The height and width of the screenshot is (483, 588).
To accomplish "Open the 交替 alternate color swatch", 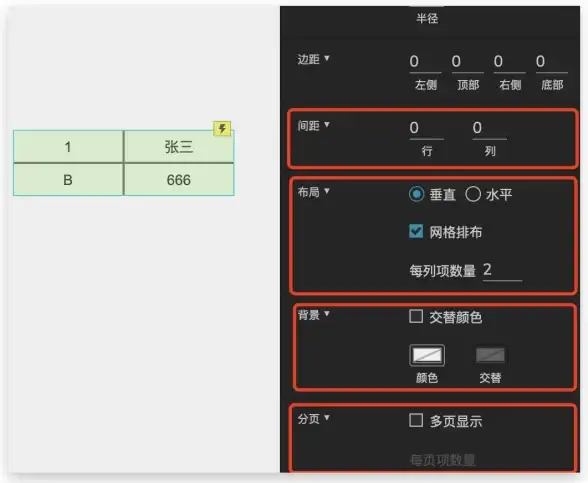I will (490, 355).
